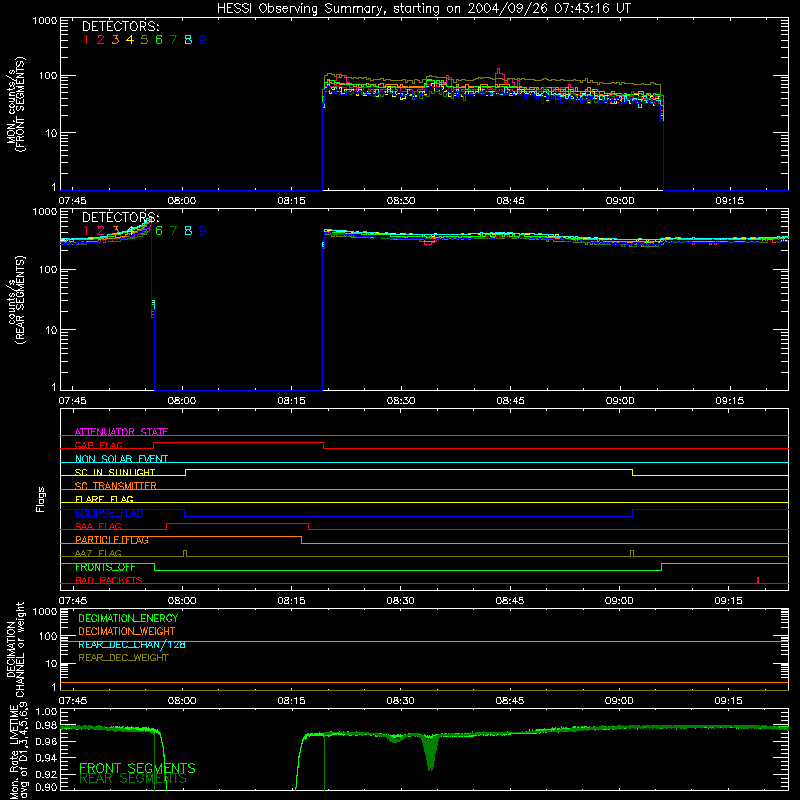Click the pink detector 2 spike near 08:43

[x=499, y=76]
